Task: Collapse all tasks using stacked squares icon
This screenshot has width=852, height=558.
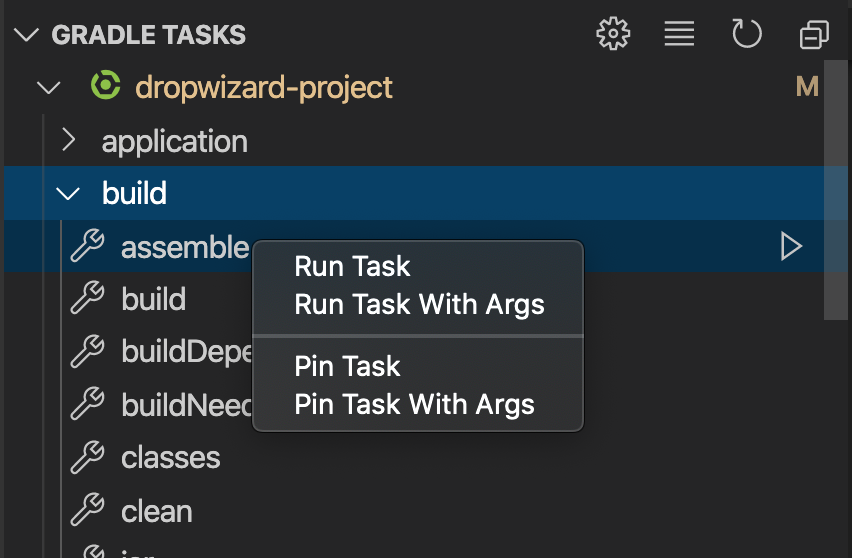Action: [814, 34]
